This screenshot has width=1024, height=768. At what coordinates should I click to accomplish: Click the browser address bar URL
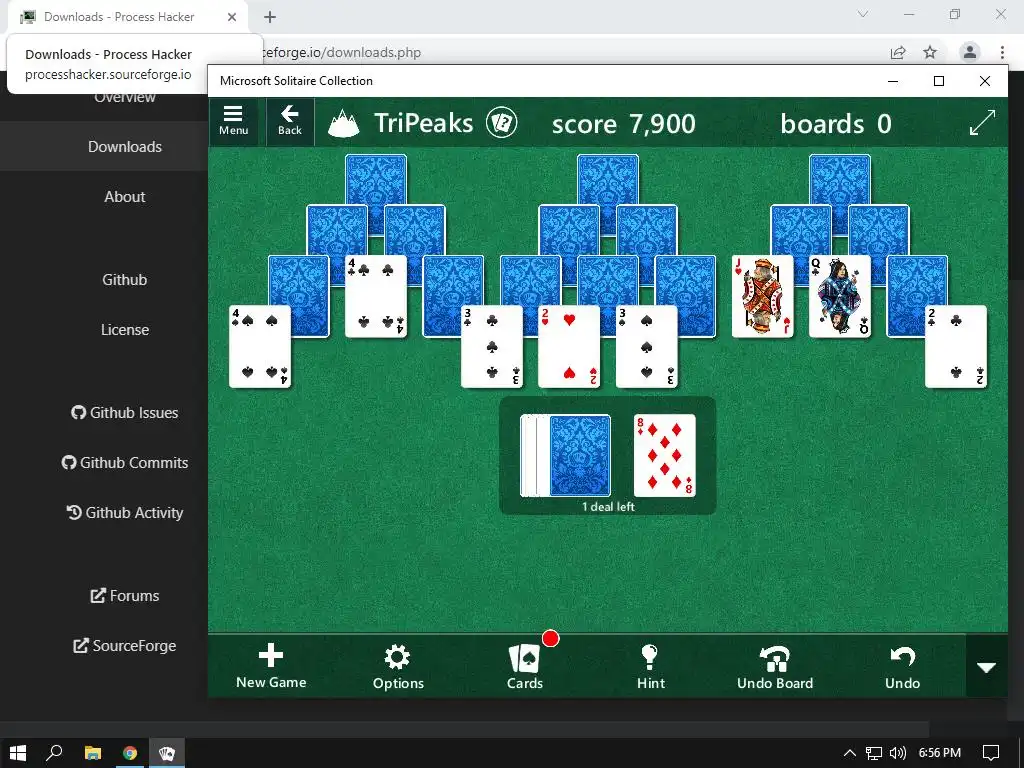(x=341, y=52)
